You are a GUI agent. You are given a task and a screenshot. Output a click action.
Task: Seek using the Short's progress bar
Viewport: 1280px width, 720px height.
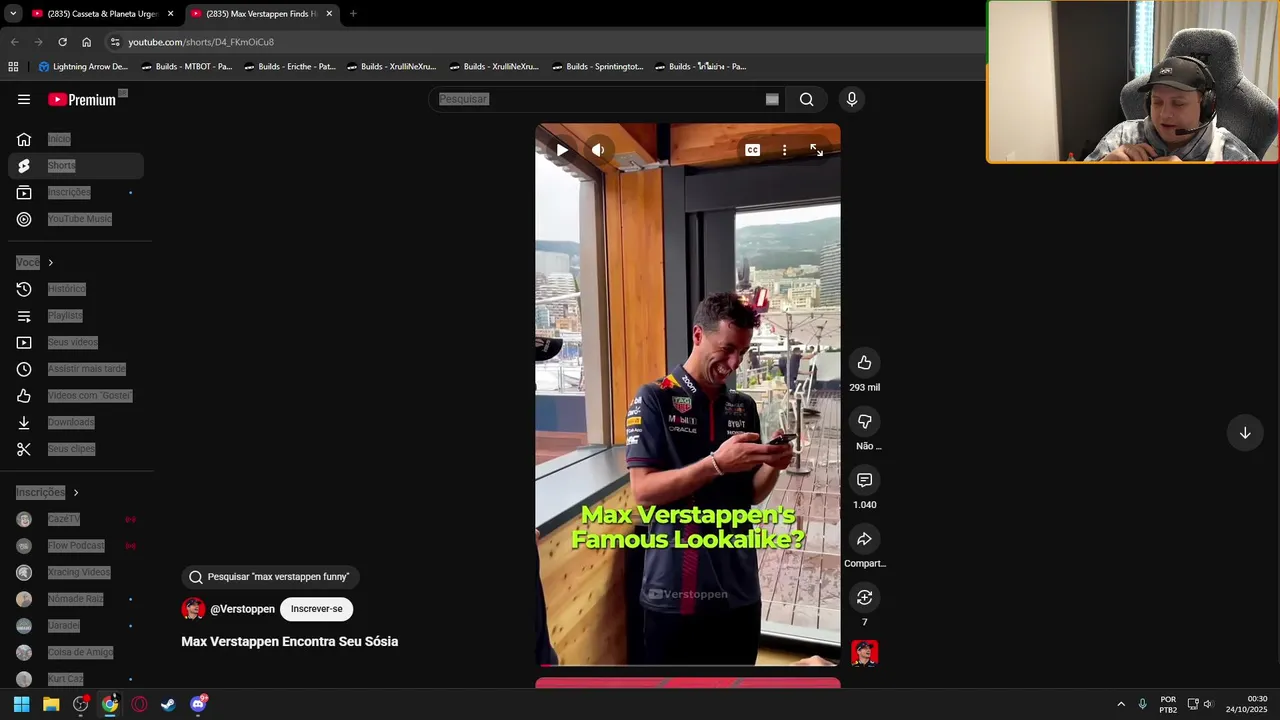pyautogui.click(x=688, y=664)
